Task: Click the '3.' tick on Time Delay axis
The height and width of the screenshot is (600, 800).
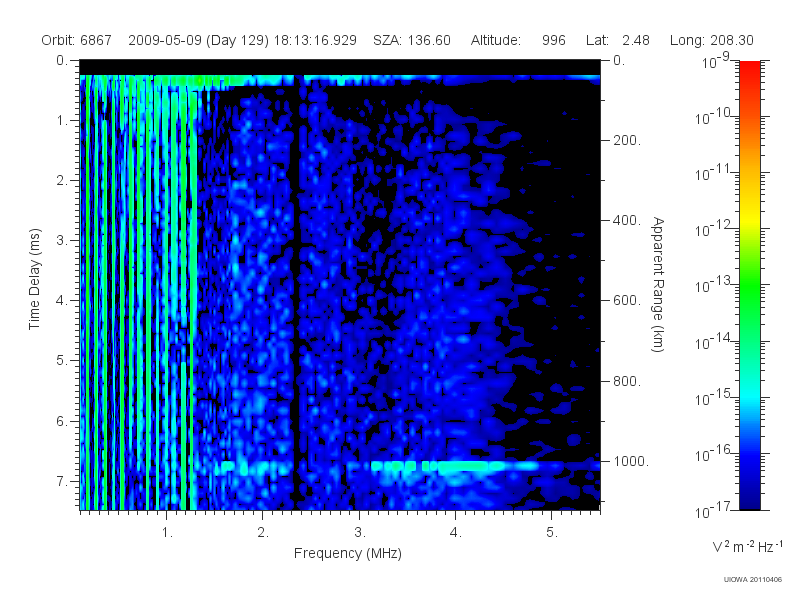Action: [62, 240]
